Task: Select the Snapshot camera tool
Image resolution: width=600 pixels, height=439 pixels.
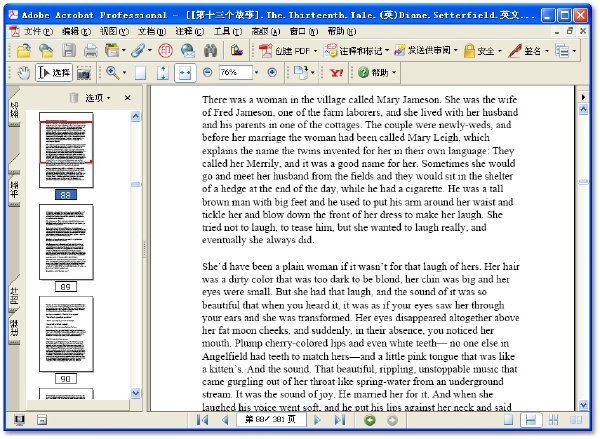Action: (84, 73)
